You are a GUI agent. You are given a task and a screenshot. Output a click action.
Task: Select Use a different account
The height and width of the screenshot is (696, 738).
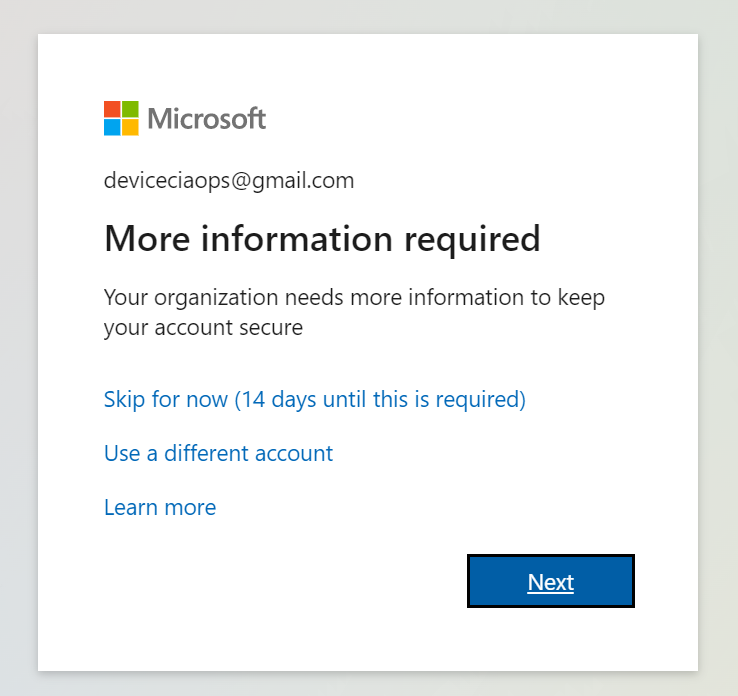(218, 454)
